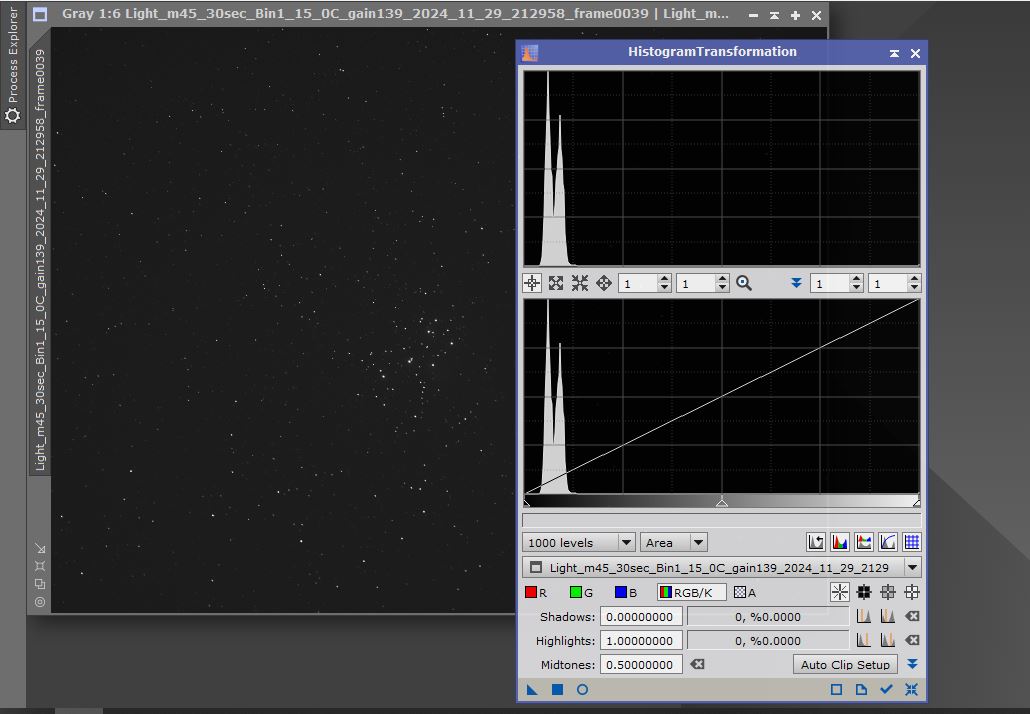Select the B blue channel
The width and height of the screenshot is (1030, 714).
click(626, 592)
